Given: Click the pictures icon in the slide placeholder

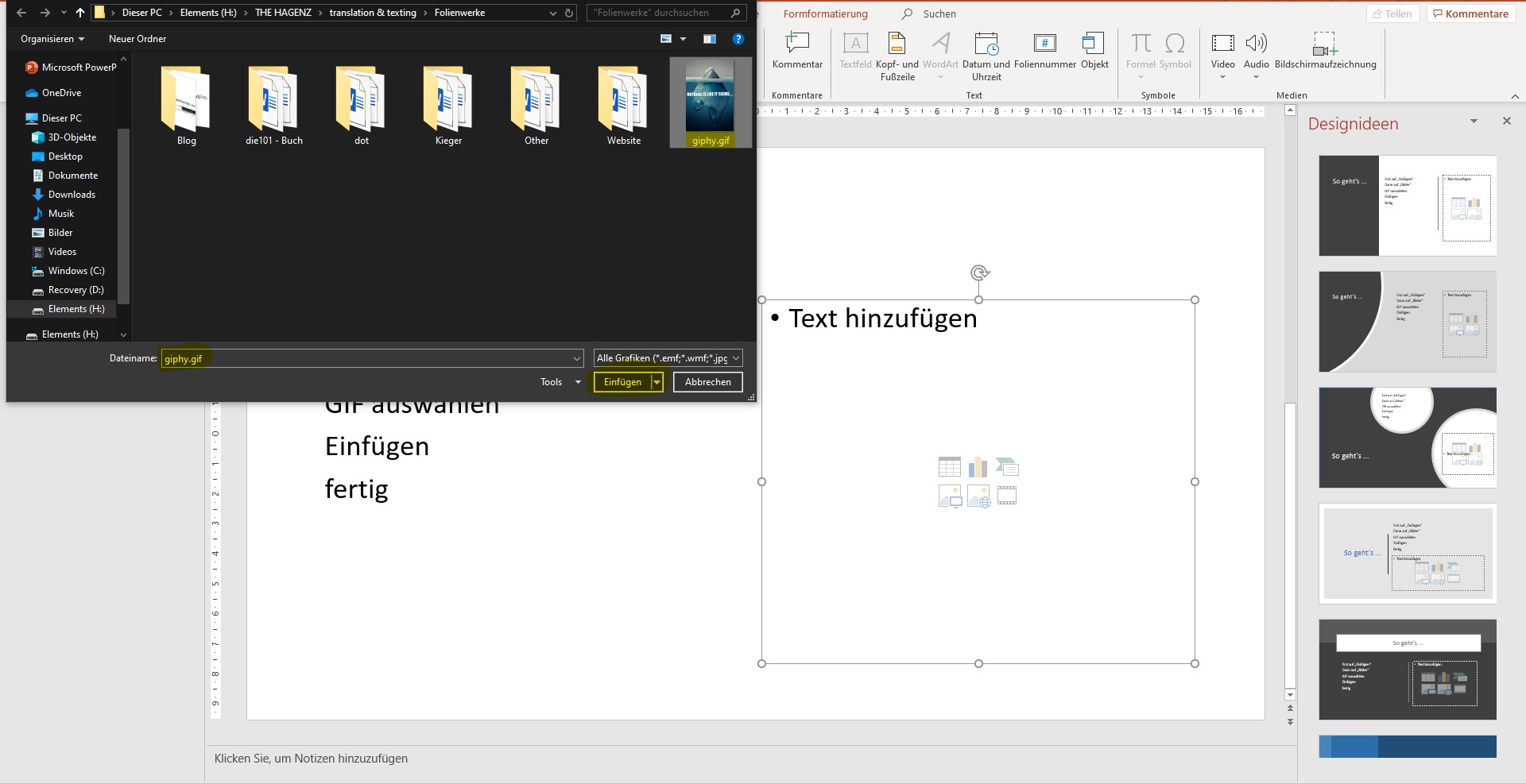Looking at the screenshot, I should point(950,496).
